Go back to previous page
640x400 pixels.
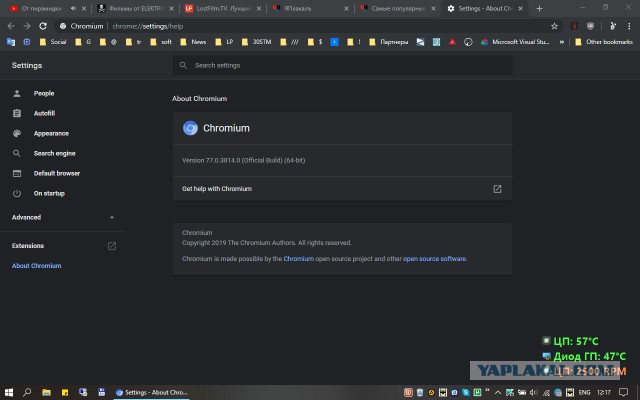[11, 26]
